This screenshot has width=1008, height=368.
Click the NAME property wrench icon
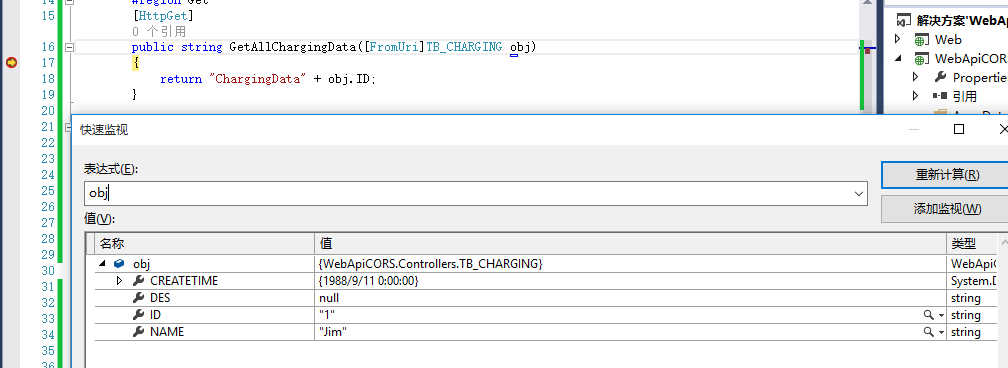138,332
